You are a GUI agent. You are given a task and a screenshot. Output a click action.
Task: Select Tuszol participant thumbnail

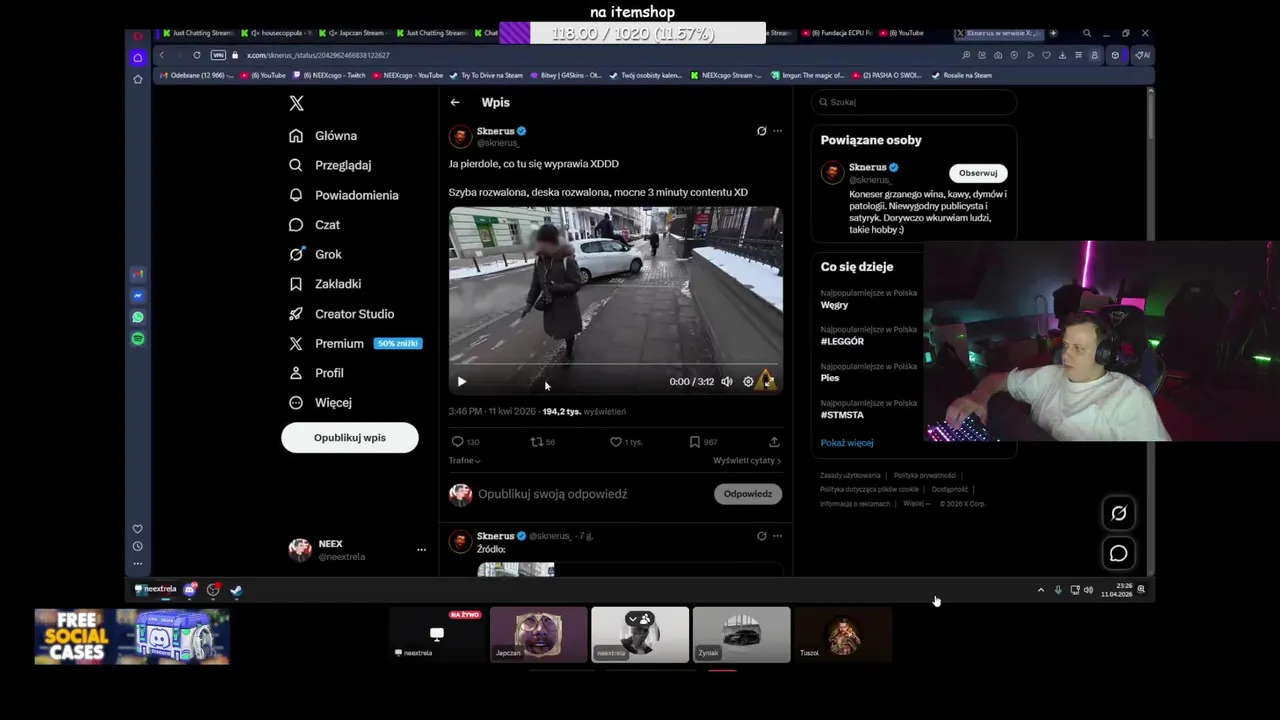coord(843,634)
